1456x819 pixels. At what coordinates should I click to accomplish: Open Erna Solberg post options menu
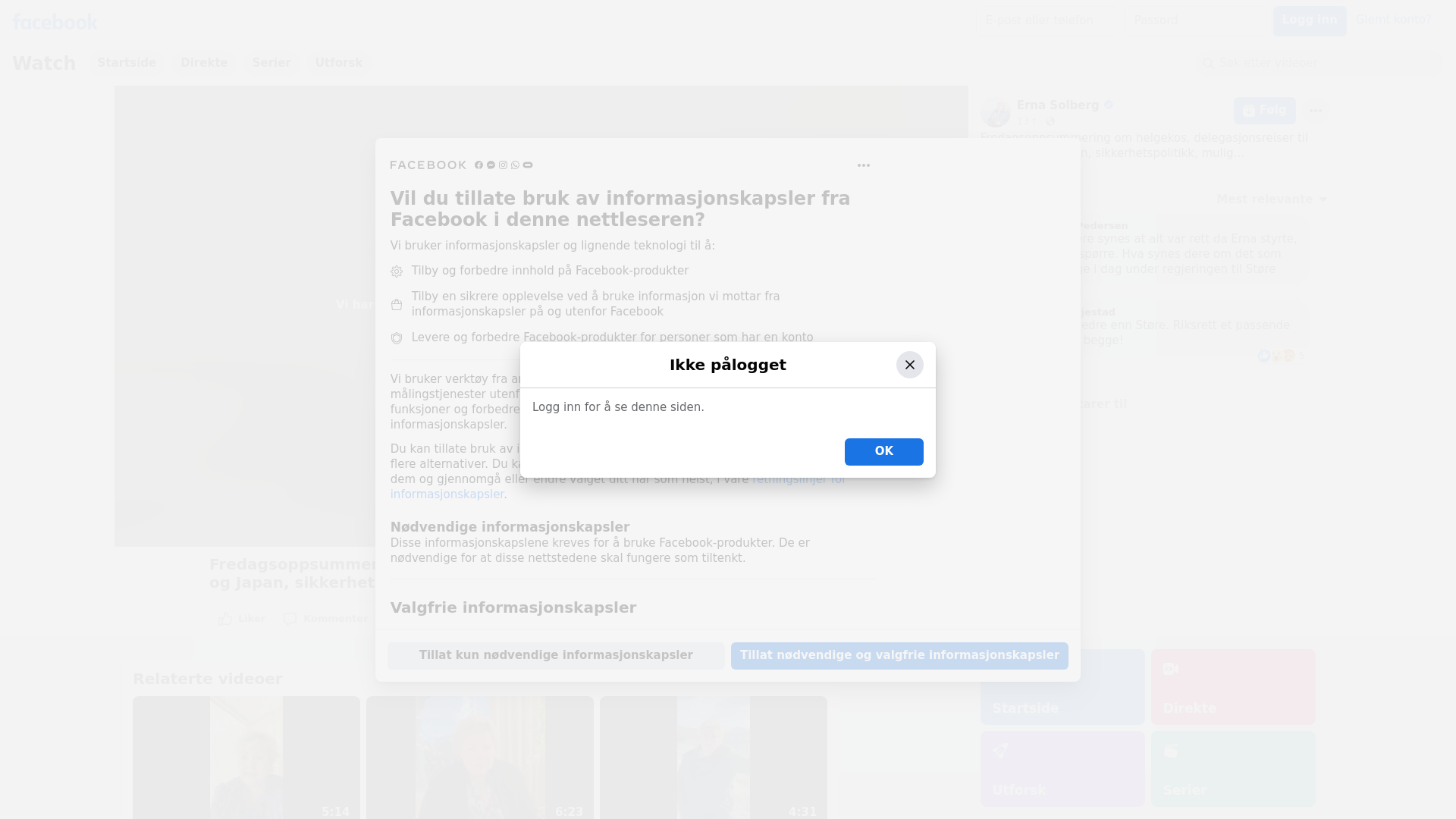point(1315,111)
